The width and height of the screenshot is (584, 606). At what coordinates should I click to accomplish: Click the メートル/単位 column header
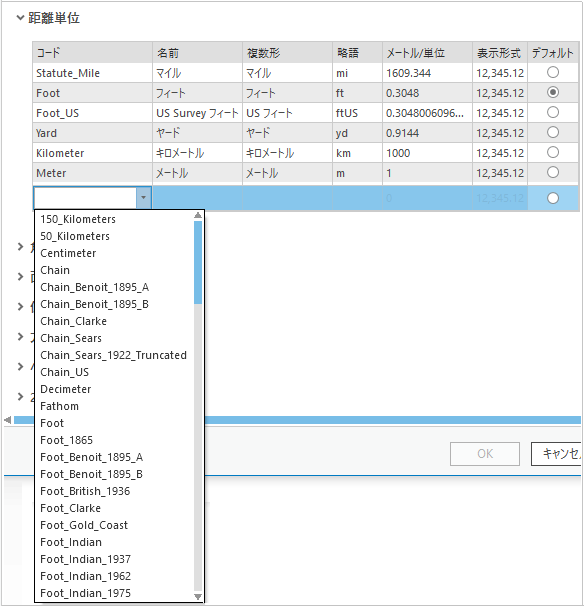click(x=427, y=53)
